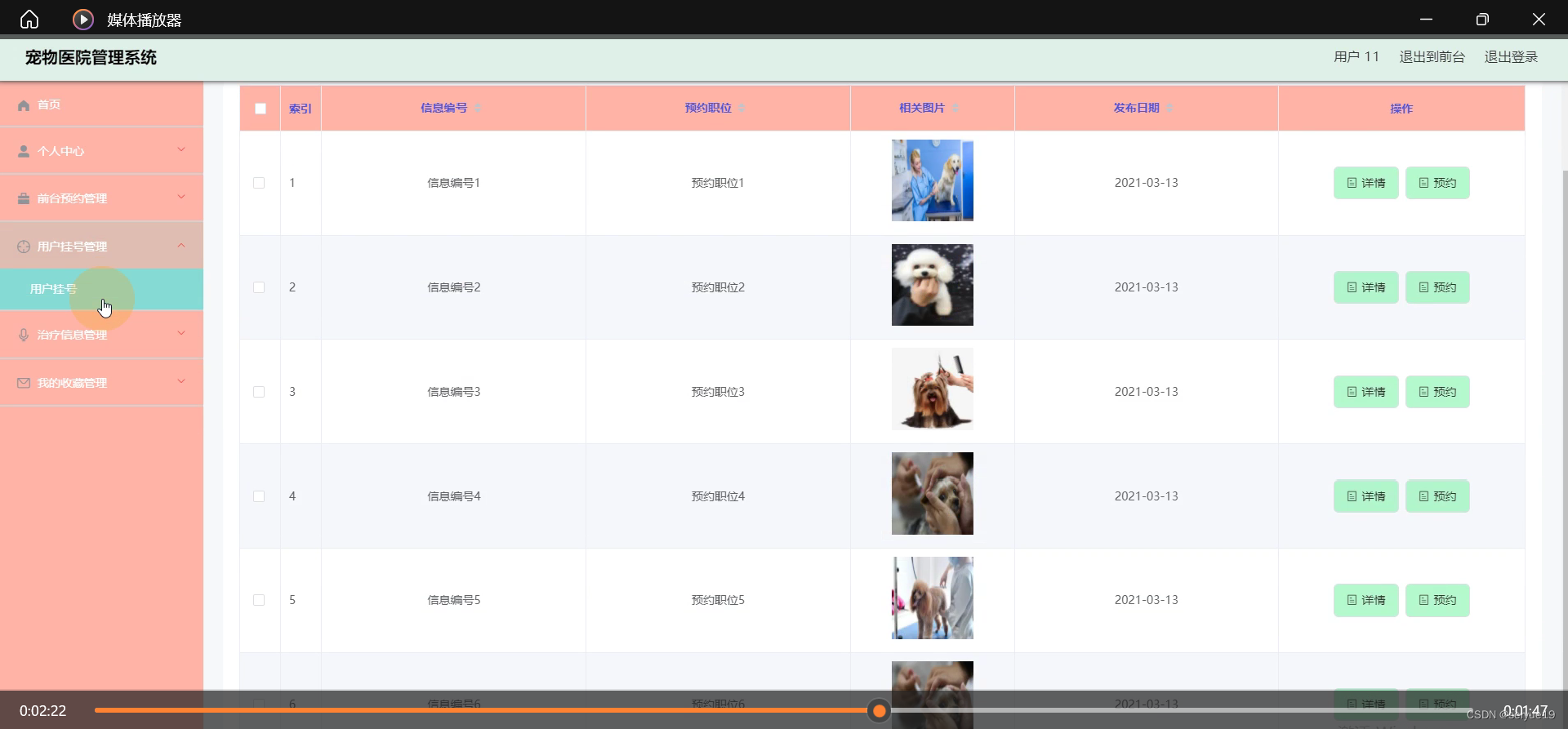The width and height of the screenshot is (1568, 729).
Task: Click the 退出登录 link
Action: tap(1511, 57)
